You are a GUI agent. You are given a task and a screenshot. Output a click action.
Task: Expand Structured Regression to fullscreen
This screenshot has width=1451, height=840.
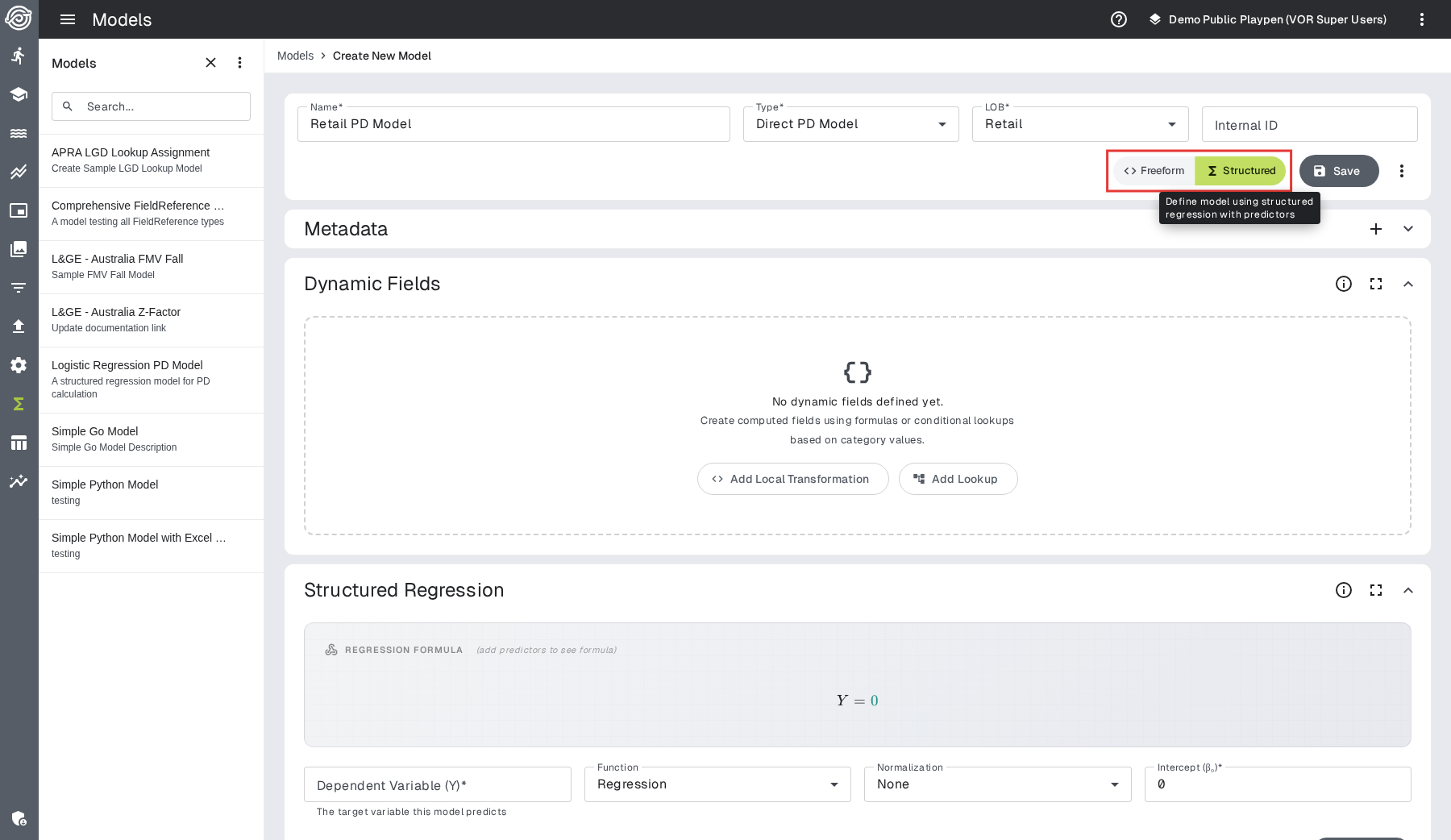[1376, 590]
